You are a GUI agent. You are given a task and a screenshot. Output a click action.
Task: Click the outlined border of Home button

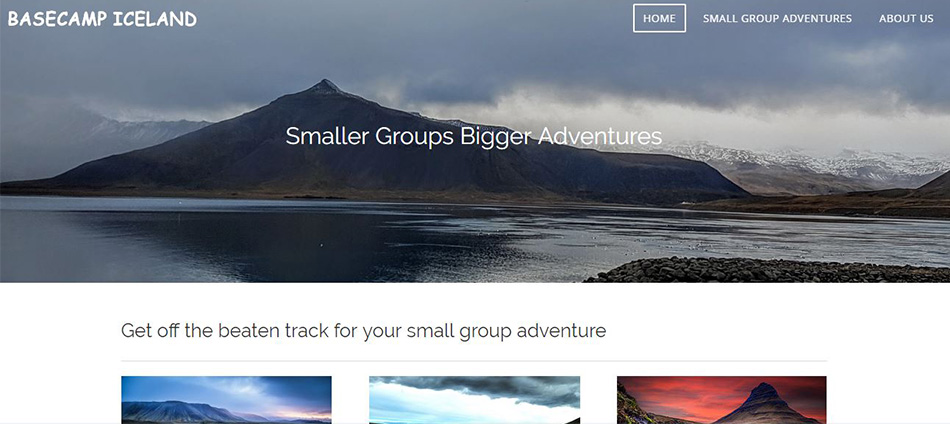pyautogui.click(x=659, y=5)
